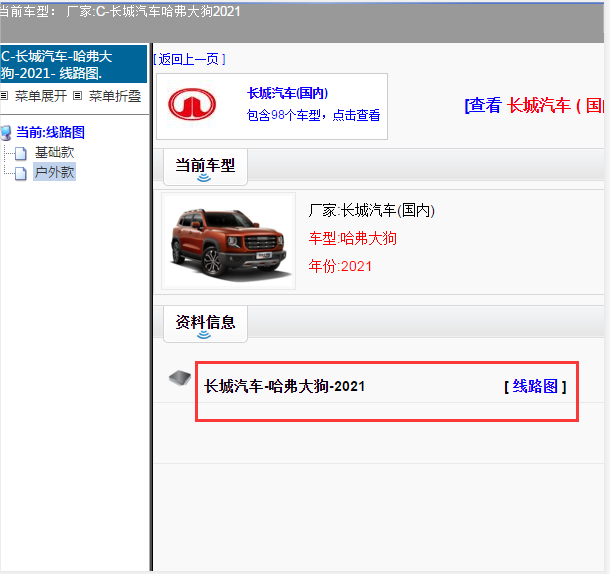Open the 线路图 link
Screen dimensions: 610x574
click(x=535, y=386)
